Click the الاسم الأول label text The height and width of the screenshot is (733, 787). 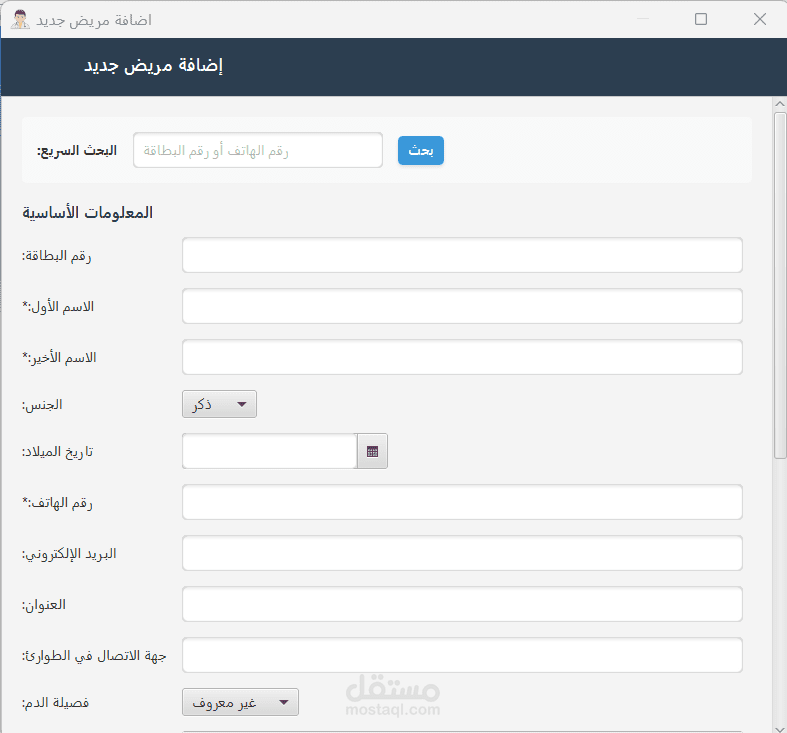click(x=58, y=307)
